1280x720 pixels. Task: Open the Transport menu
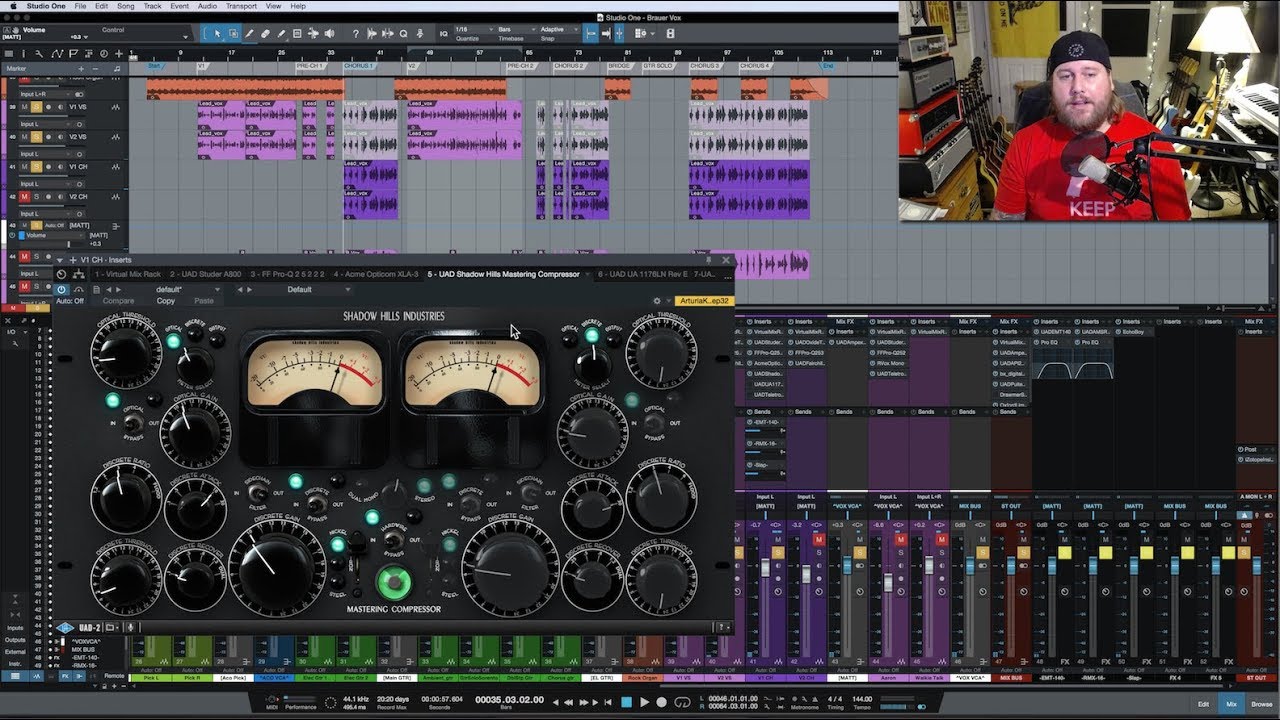[240, 6]
